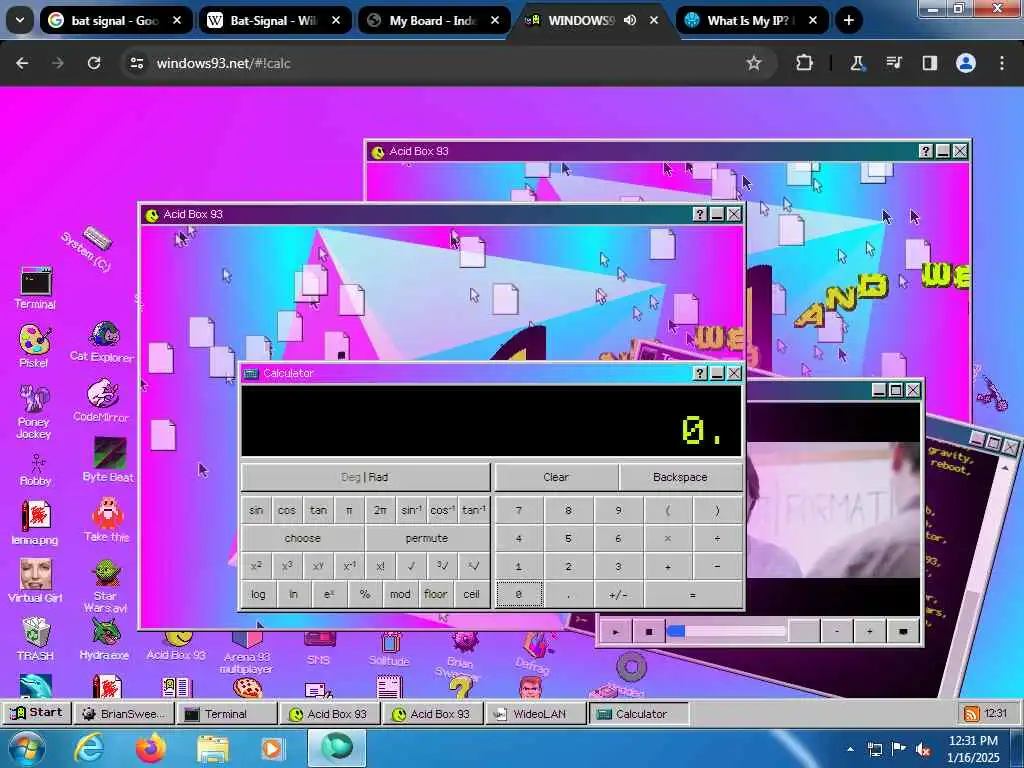Image resolution: width=1024 pixels, height=768 pixels.
Task: Click the WideoLAN volume plus button
Action: (869, 632)
